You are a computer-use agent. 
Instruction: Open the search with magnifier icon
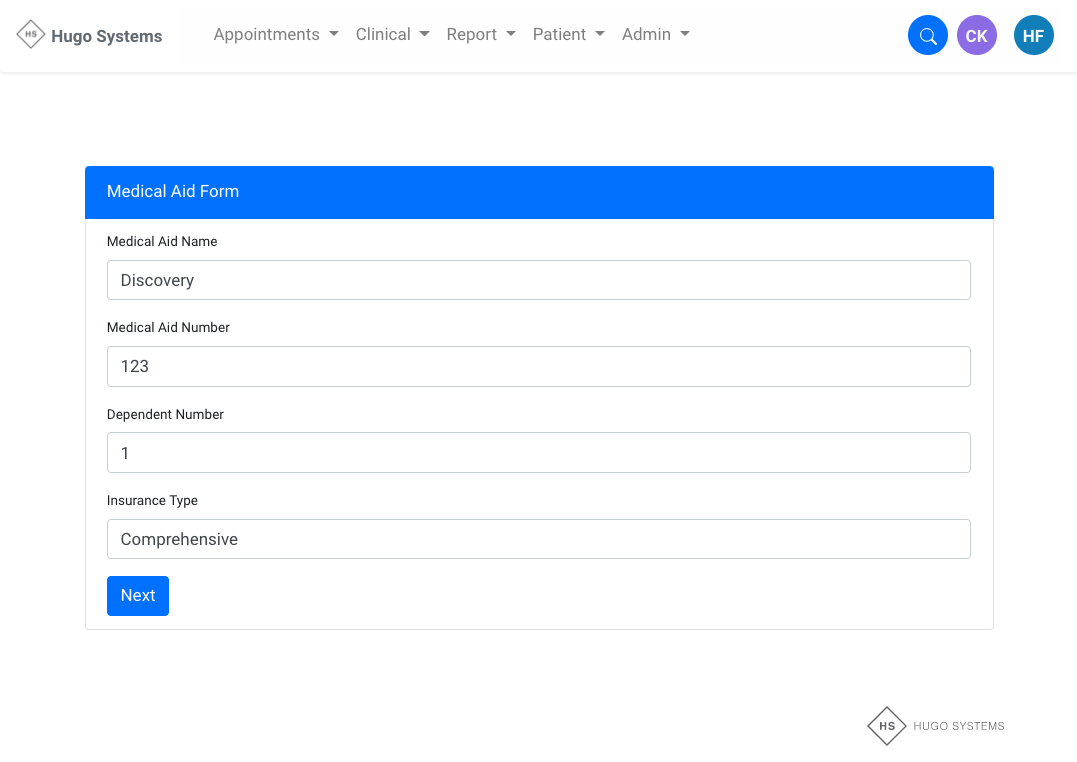click(x=927, y=36)
